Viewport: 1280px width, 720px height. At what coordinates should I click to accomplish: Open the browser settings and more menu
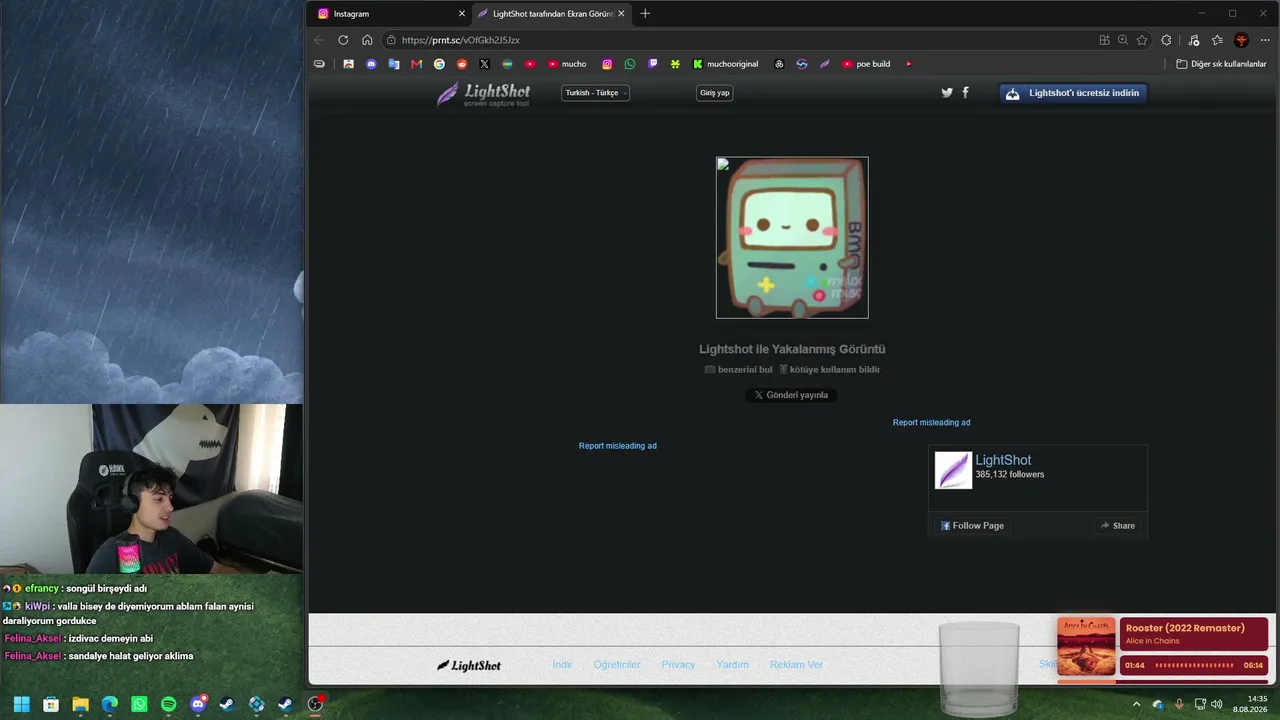coord(1265,40)
